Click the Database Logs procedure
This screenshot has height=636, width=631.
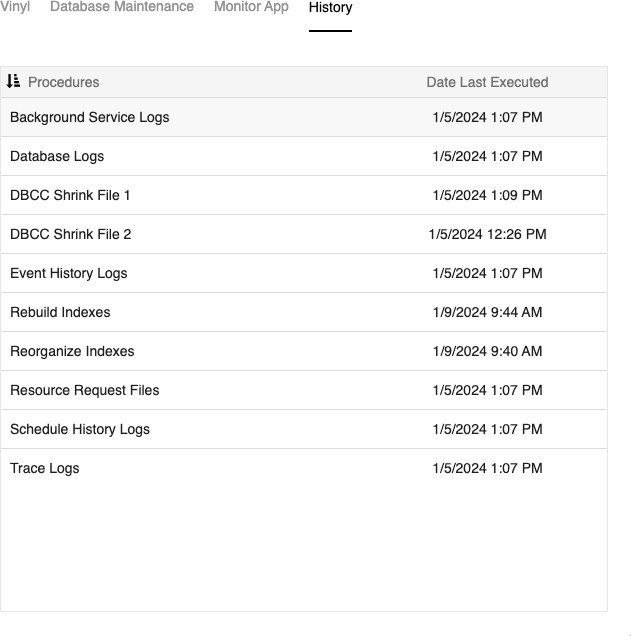click(x=57, y=156)
